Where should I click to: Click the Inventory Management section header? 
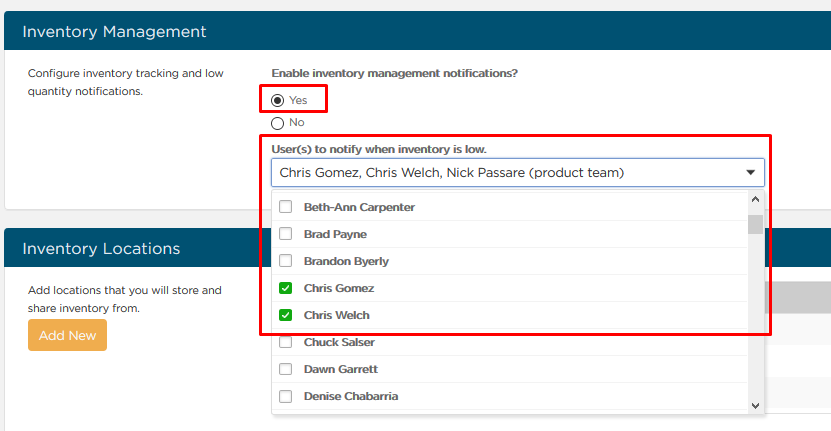pos(114,31)
